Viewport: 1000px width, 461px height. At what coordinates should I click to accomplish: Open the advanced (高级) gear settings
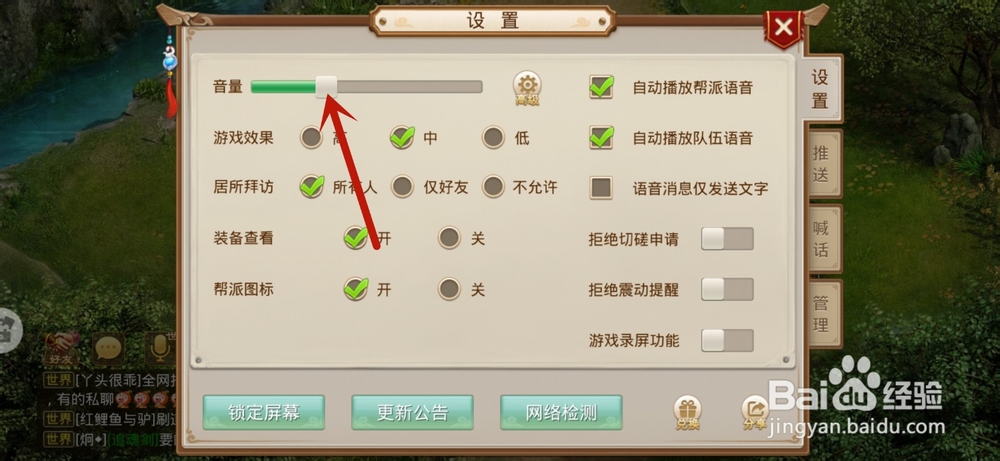[x=527, y=88]
